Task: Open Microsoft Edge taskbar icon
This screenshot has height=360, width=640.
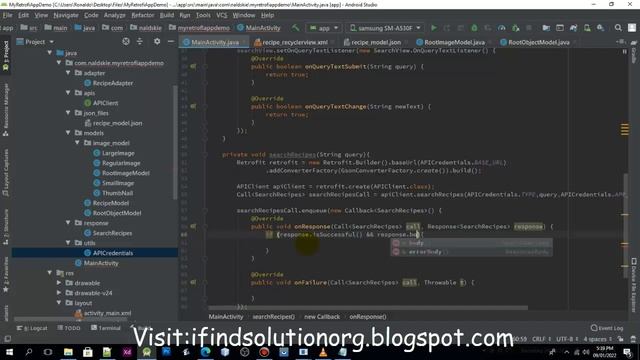Action: click(205, 352)
